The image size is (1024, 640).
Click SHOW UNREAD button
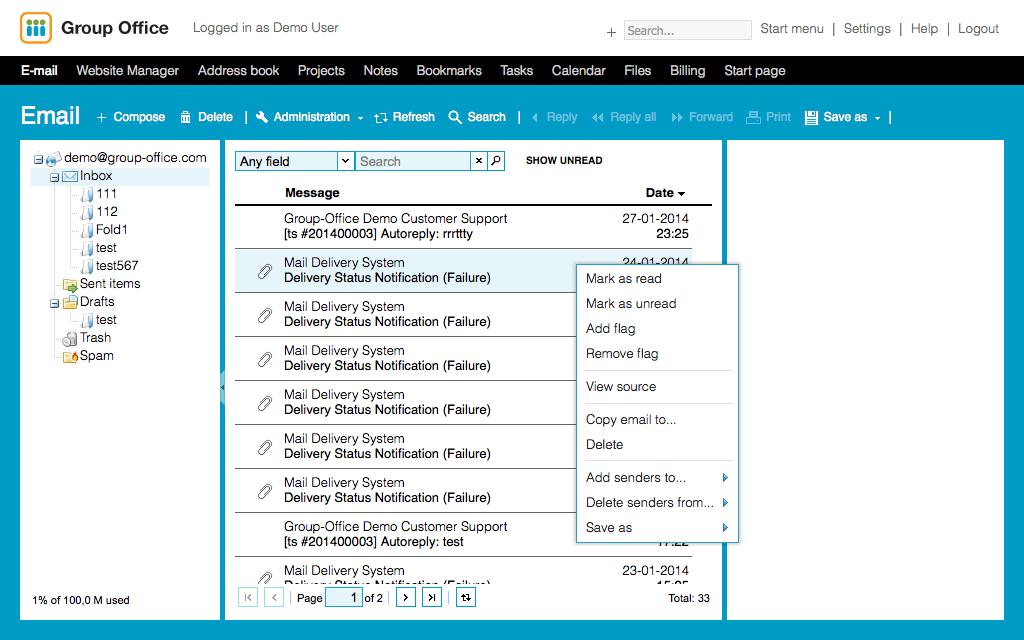(564, 161)
